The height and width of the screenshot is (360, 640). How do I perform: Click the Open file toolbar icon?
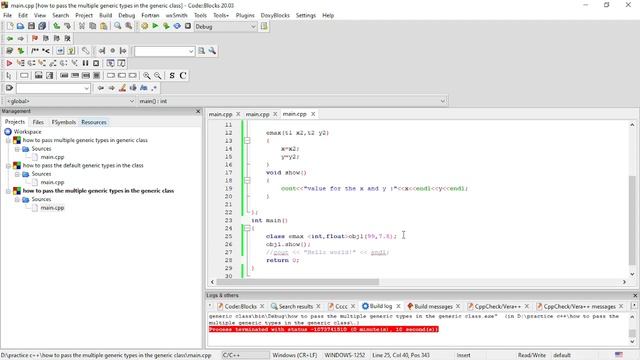click(x=20, y=26)
